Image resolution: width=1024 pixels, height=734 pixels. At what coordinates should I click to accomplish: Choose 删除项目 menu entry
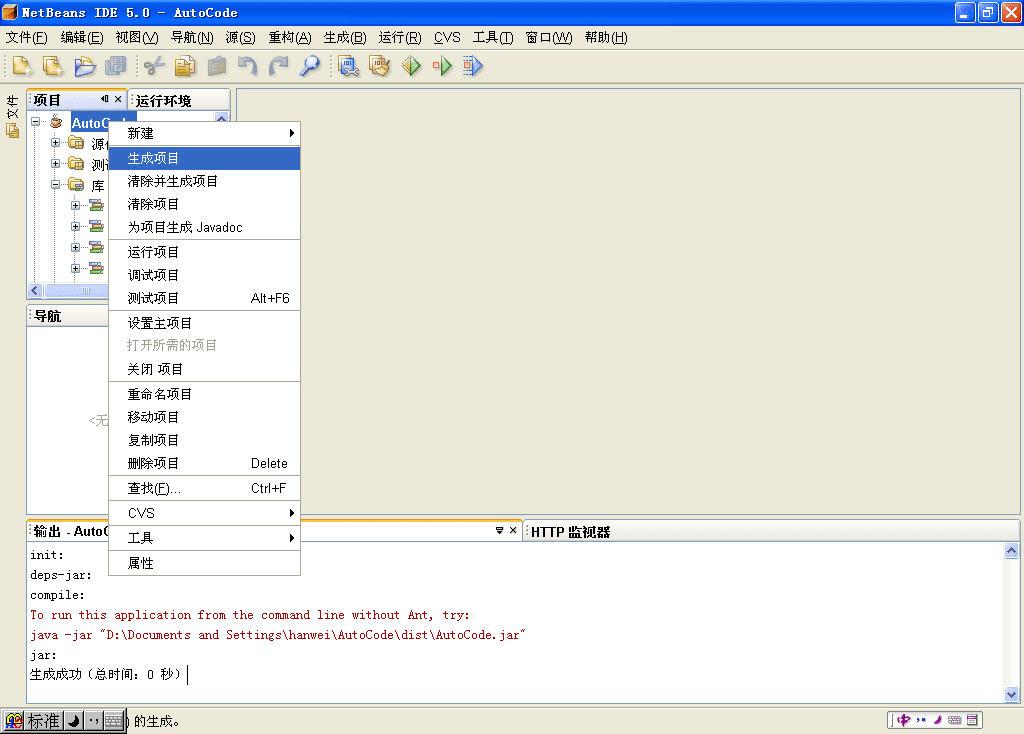point(204,463)
